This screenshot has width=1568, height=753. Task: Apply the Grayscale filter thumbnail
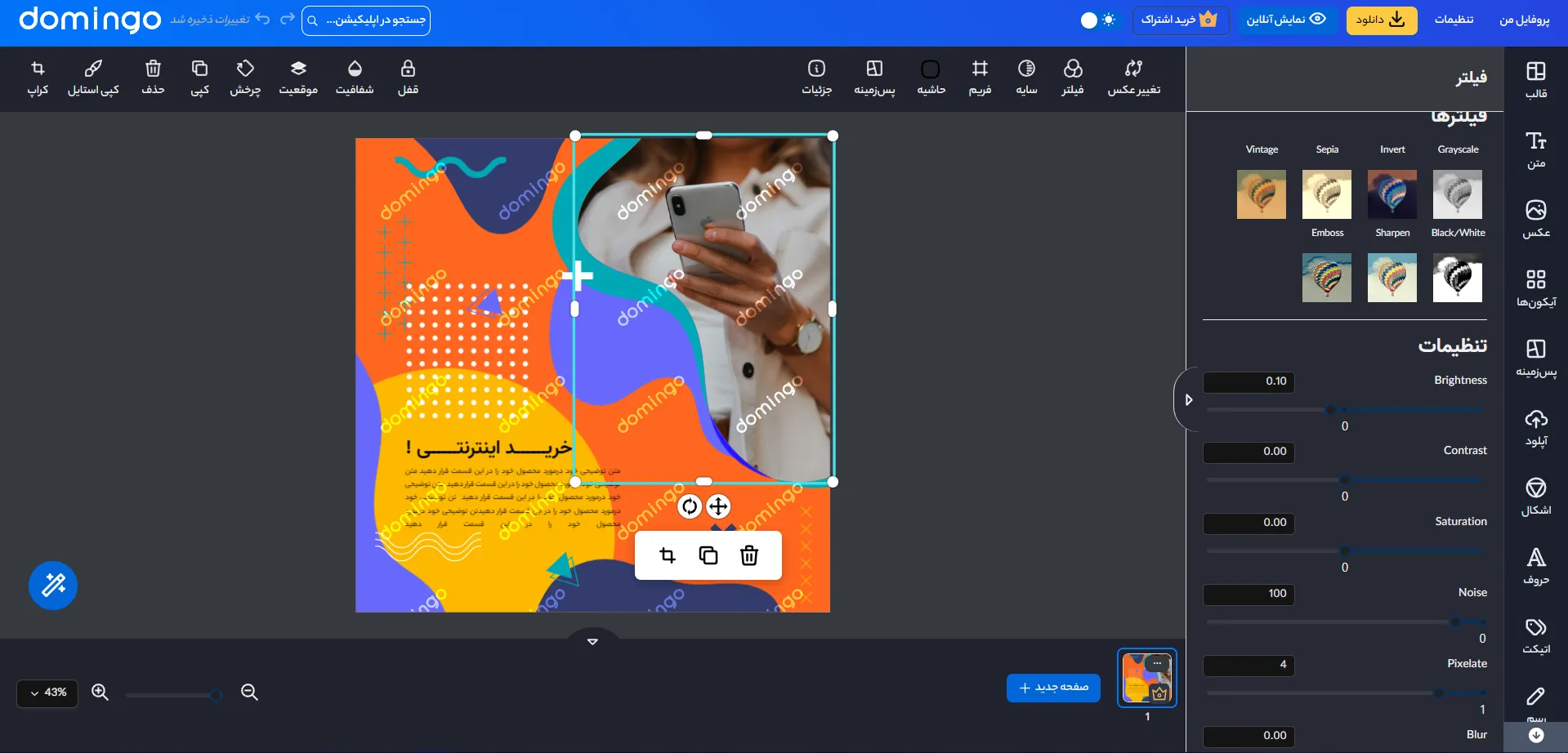click(1458, 194)
